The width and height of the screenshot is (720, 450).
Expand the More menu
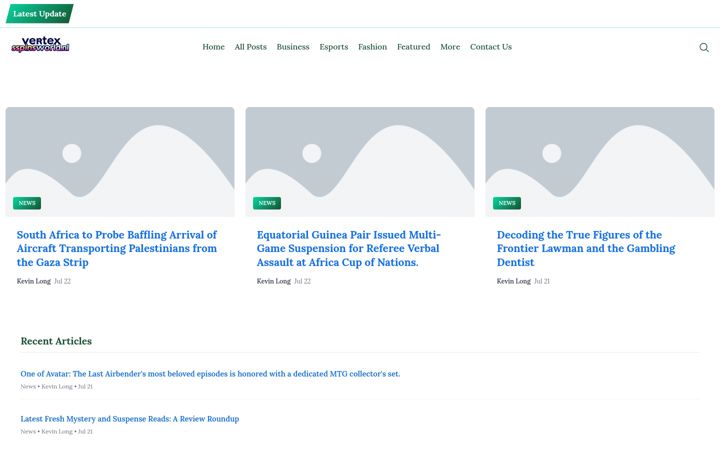tap(450, 47)
